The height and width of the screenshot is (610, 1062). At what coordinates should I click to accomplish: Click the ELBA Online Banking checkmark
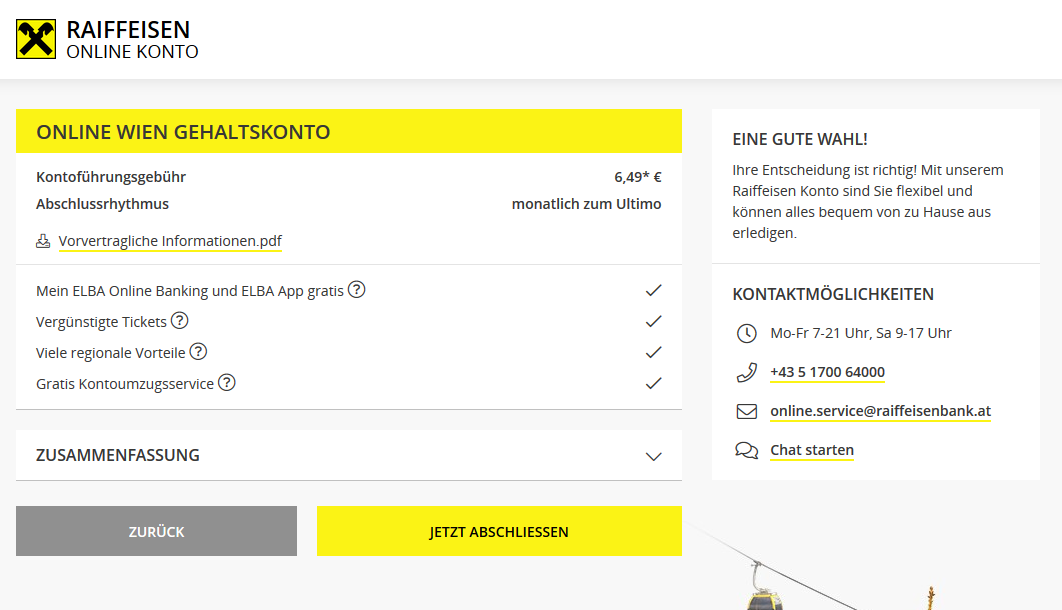pos(654,290)
